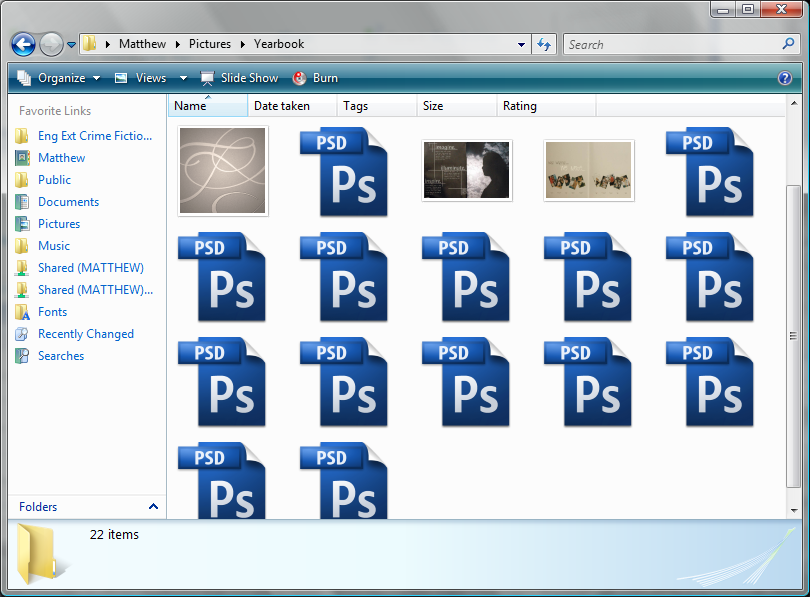Viewport: 810px width, 597px height.
Task: Sort files by the Size column
Action: [x=433, y=106]
